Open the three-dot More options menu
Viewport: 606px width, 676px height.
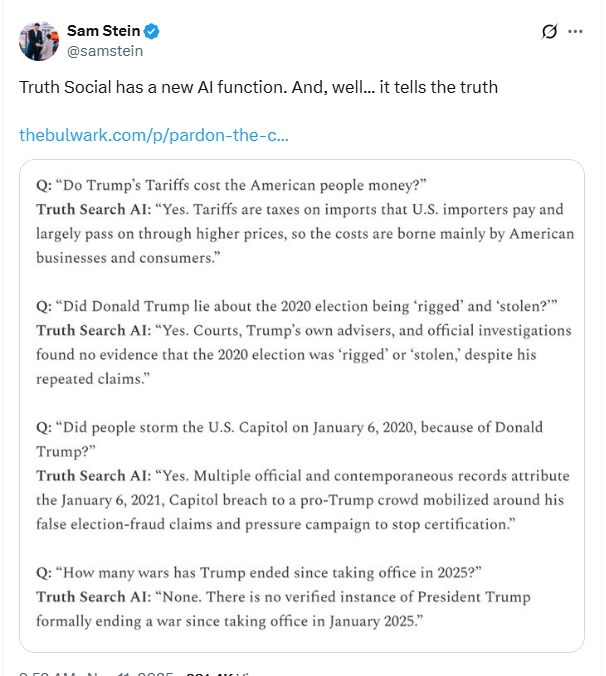(x=575, y=31)
